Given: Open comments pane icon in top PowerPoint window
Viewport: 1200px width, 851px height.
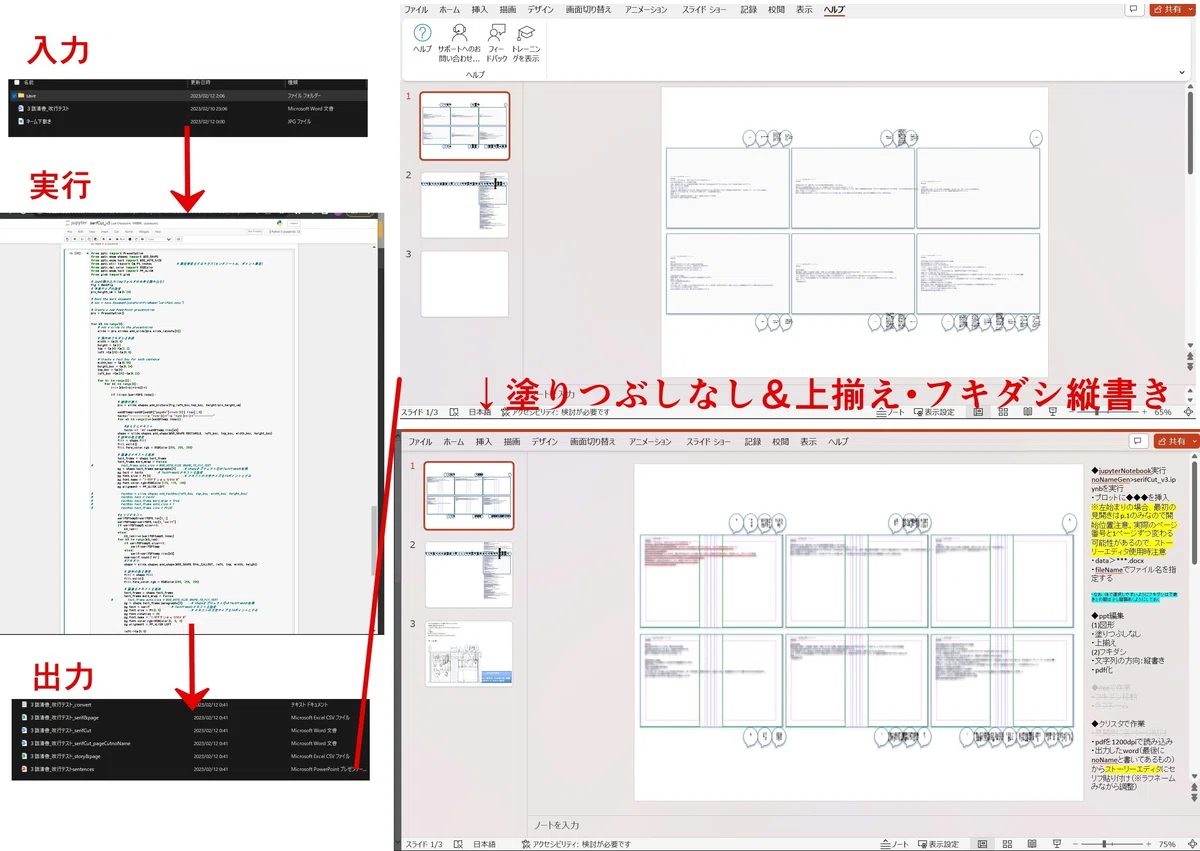Looking at the screenshot, I should tap(1133, 8).
